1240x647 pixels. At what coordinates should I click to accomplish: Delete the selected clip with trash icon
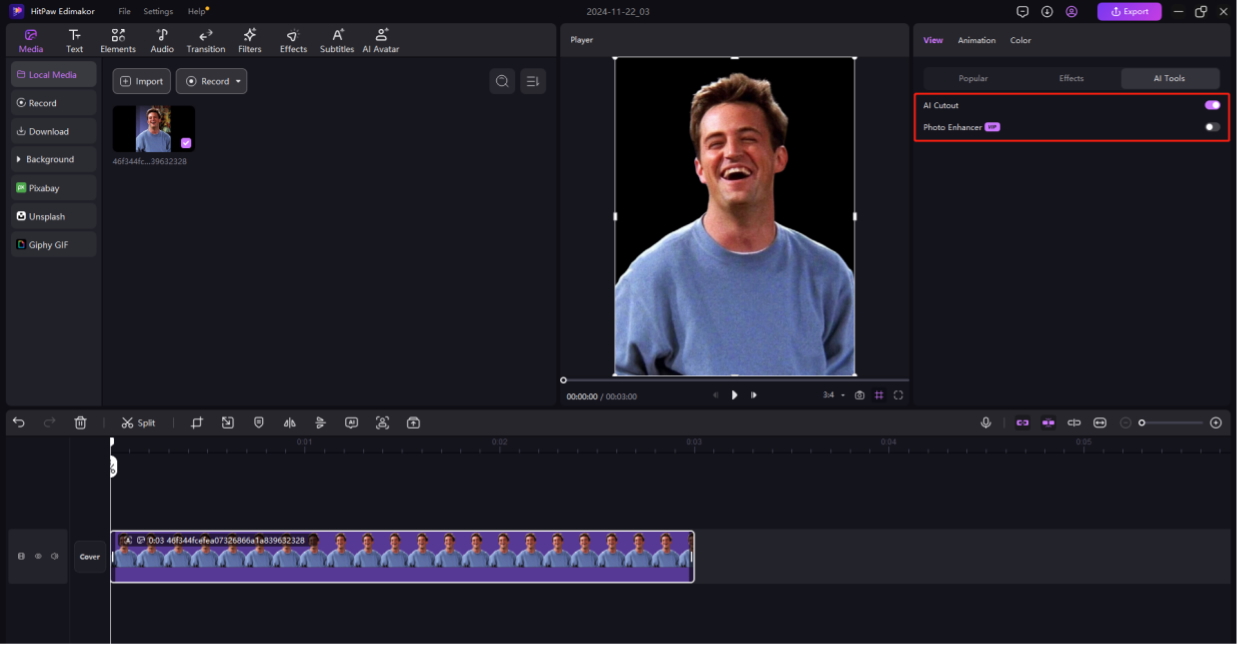(81, 423)
